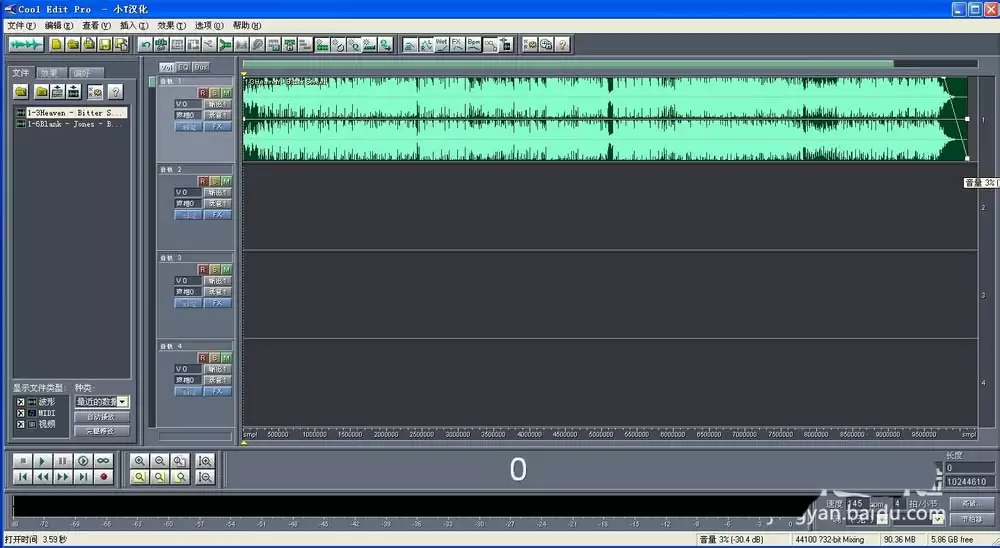Uncheck the MIDI file type checkbox

pyautogui.click(x=20, y=413)
